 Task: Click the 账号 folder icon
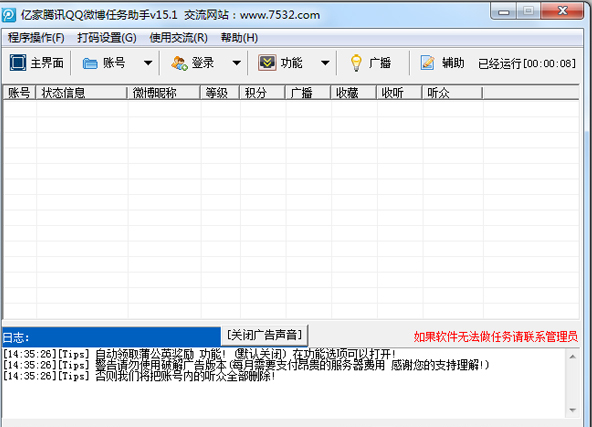tap(90, 63)
